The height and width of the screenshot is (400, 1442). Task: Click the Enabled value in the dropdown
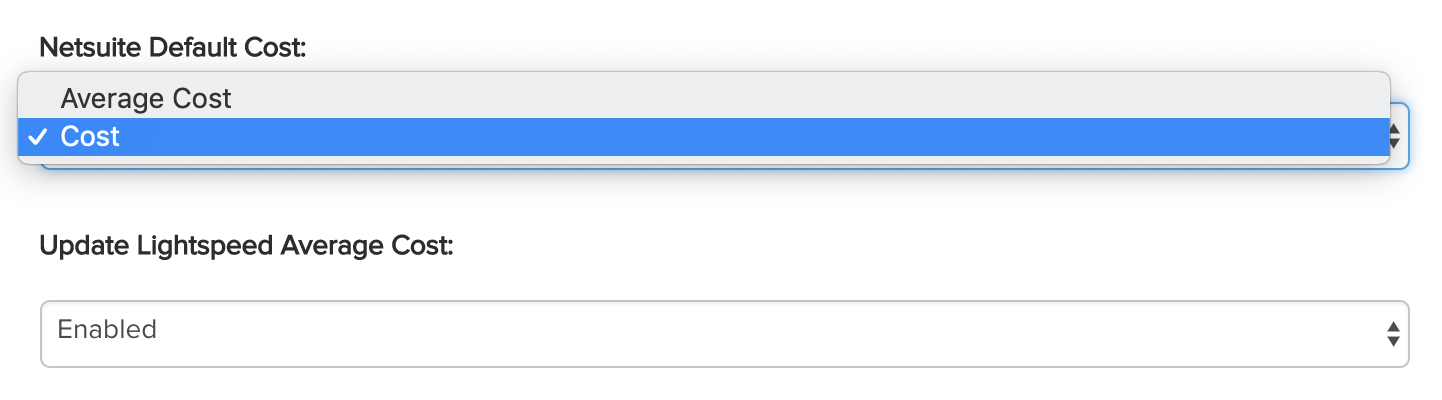point(107,329)
